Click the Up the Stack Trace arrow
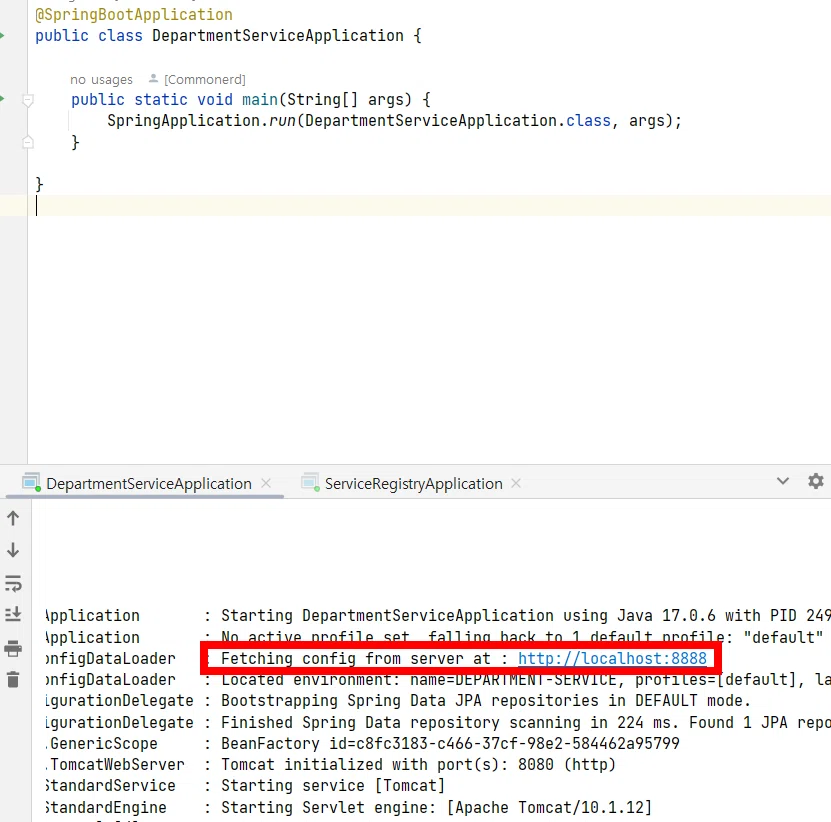 click(x=13, y=518)
